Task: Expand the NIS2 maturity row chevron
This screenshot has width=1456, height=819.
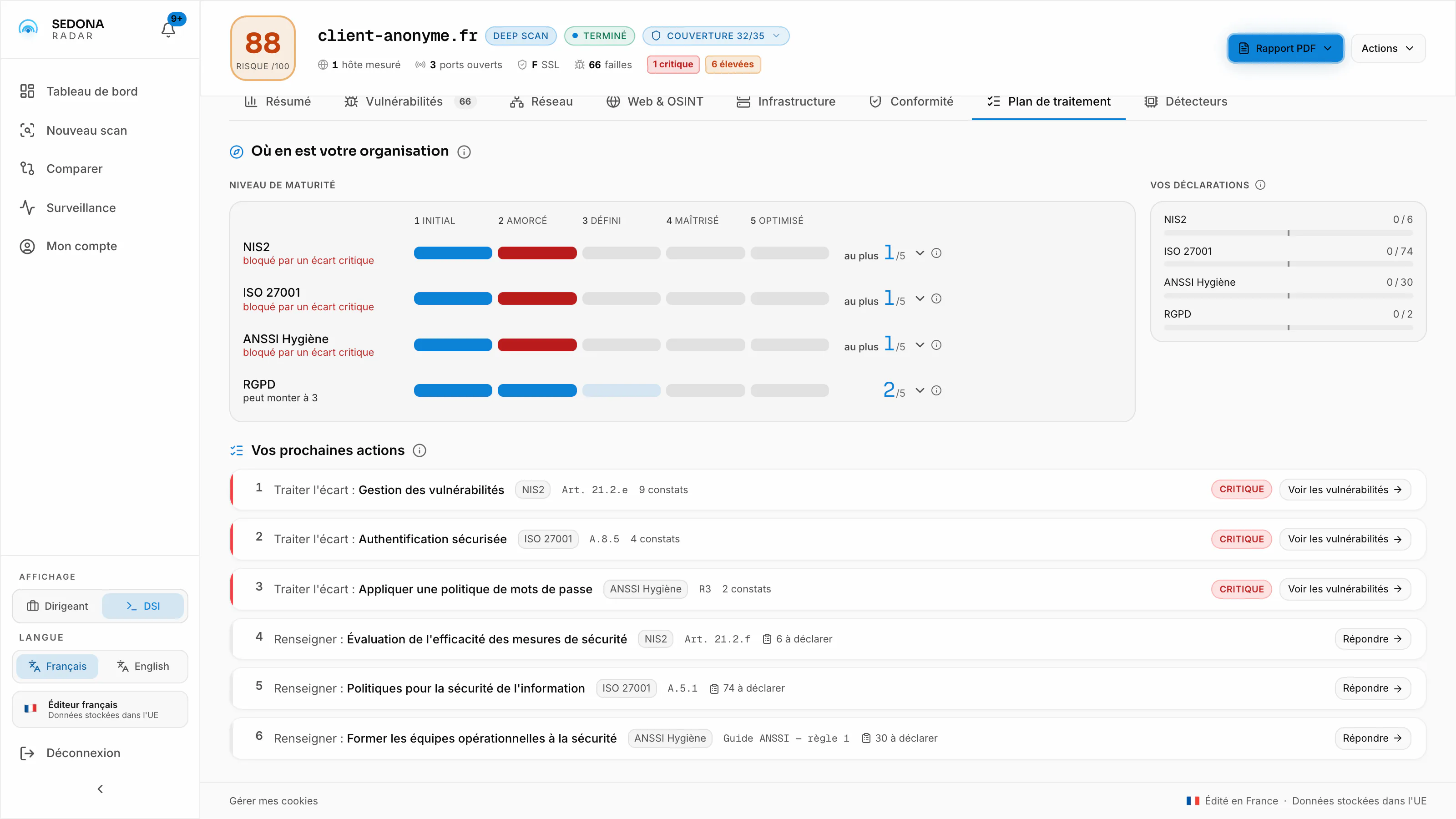Action: (x=920, y=253)
